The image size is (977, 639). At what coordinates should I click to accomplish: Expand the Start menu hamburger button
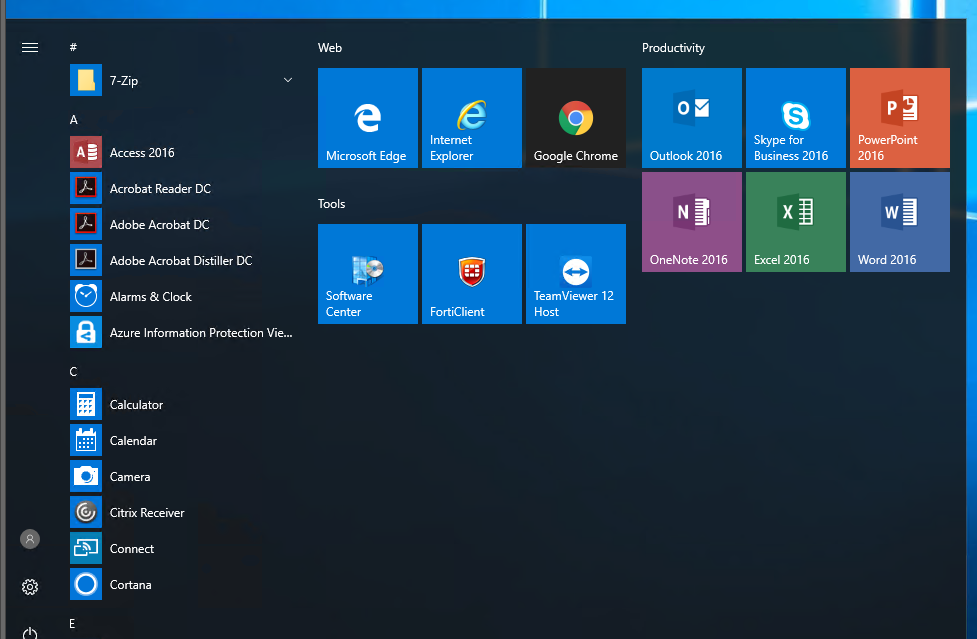(30, 47)
